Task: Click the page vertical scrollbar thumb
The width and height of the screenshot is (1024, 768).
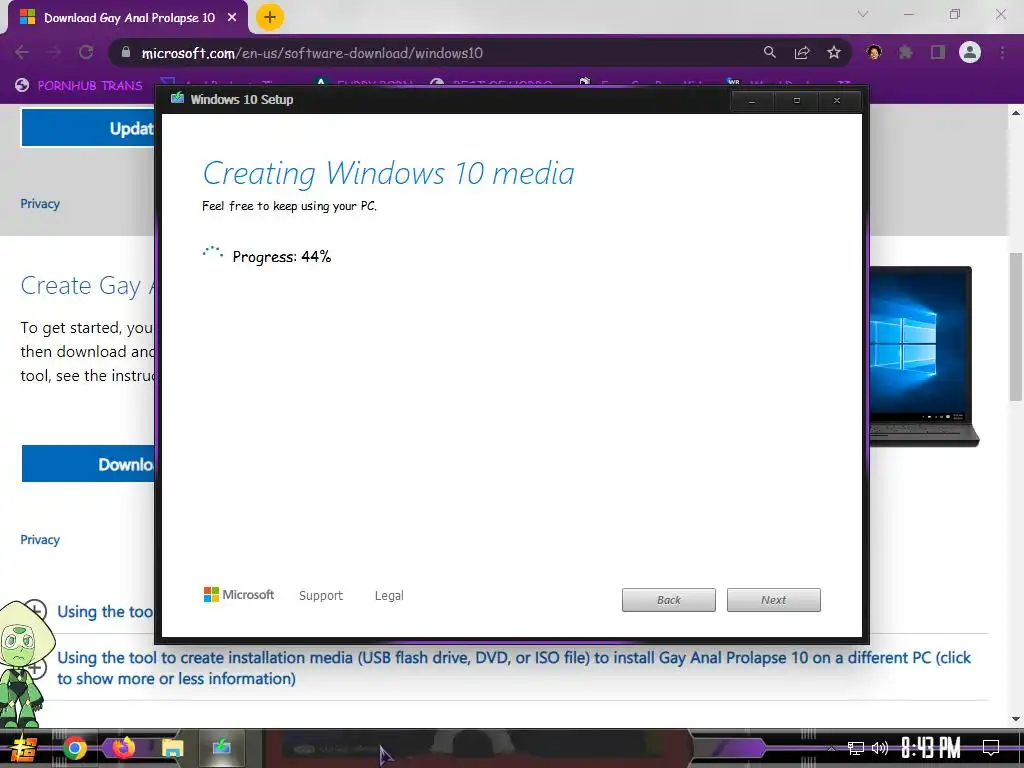Action: 1016,327
